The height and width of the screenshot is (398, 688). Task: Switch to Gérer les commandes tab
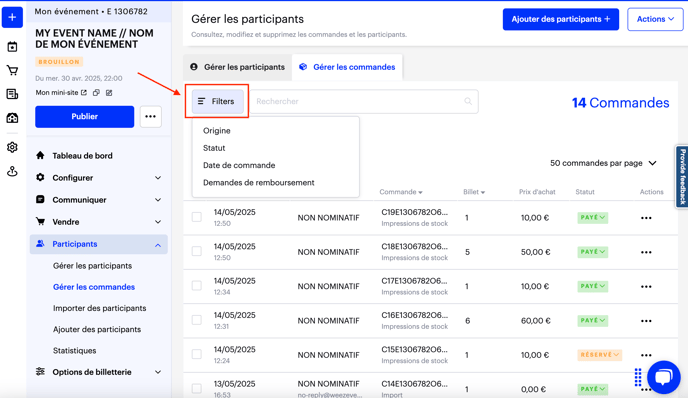347,67
